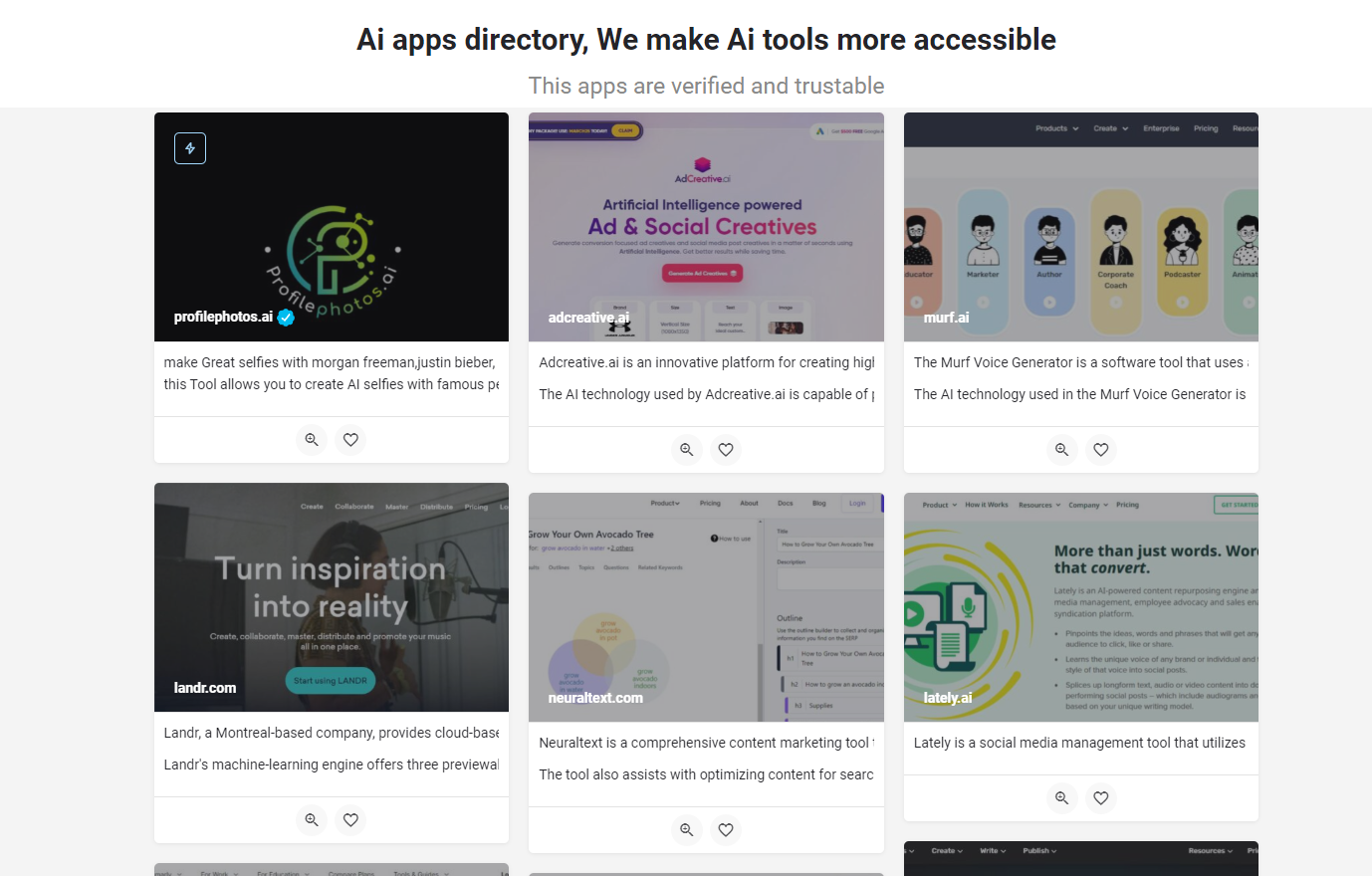Click the lightning bolt badge on profilephotos.ai card

190,148
